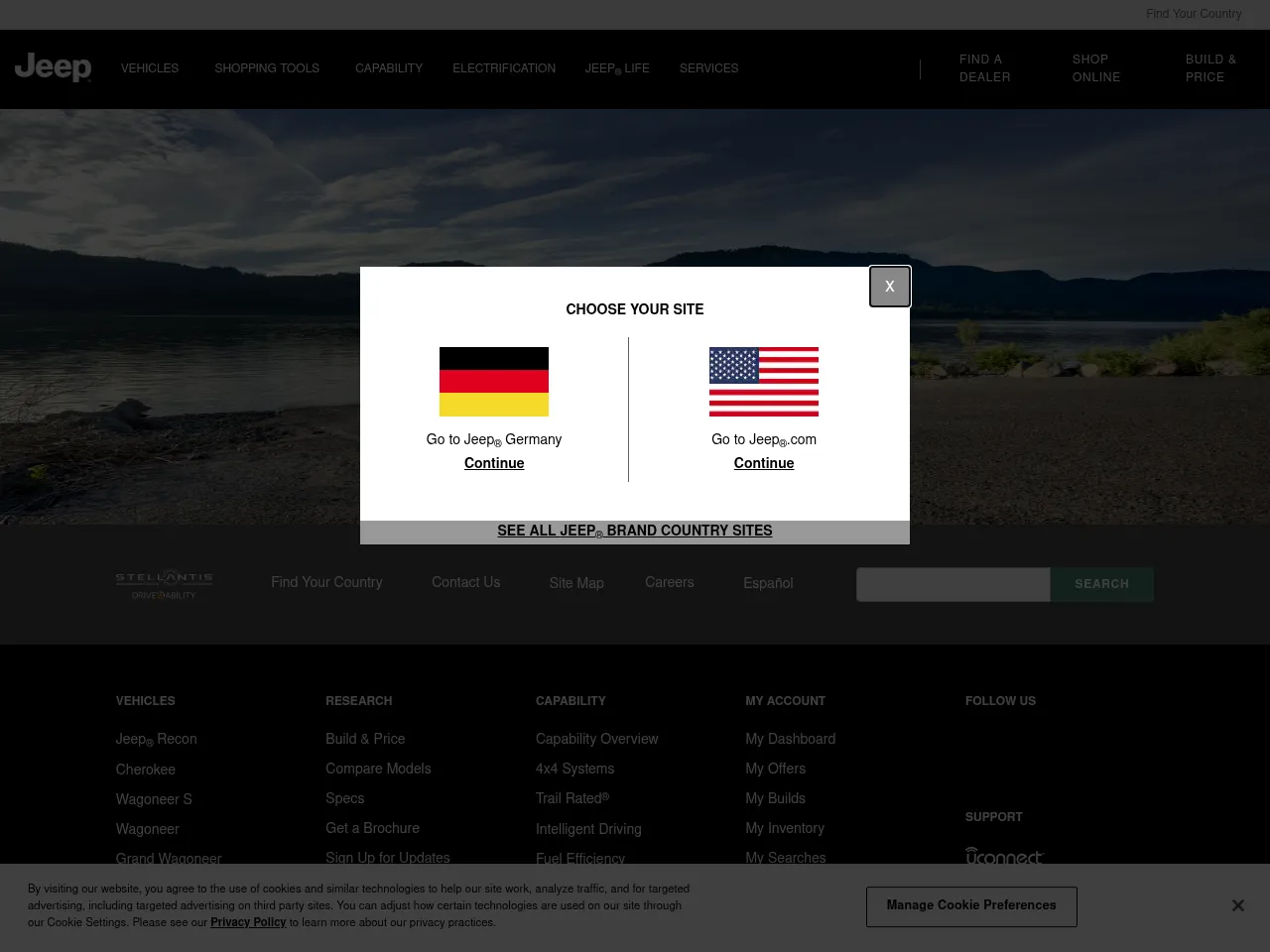Click the Jeep logo in header
The image size is (1270, 952).
pyautogui.click(x=54, y=67)
